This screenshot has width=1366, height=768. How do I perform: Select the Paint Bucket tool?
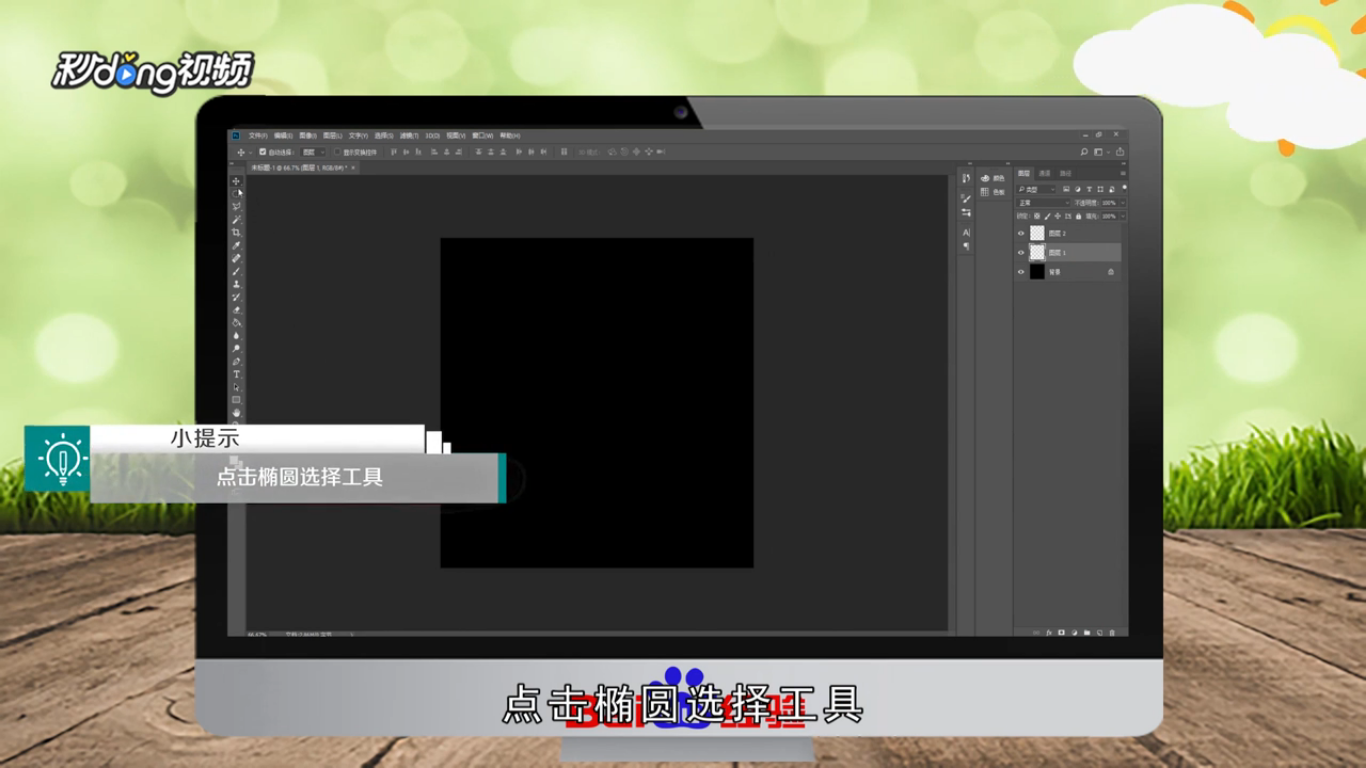pos(236,322)
